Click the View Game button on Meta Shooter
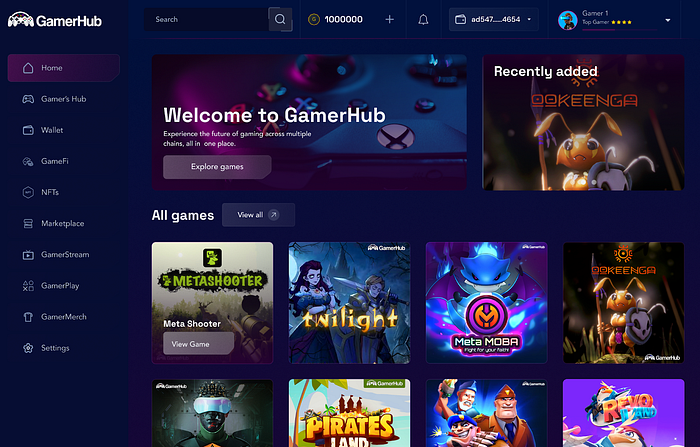 pyautogui.click(x=199, y=344)
